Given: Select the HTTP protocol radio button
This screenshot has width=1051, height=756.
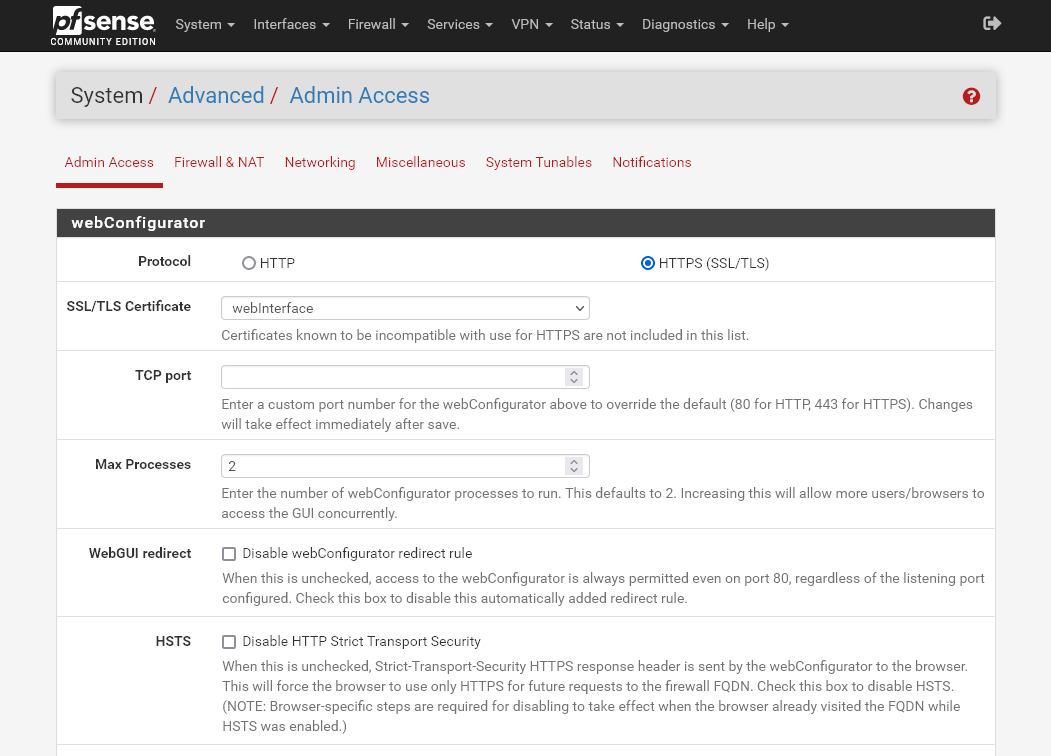Looking at the screenshot, I should [x=249, y=263].
